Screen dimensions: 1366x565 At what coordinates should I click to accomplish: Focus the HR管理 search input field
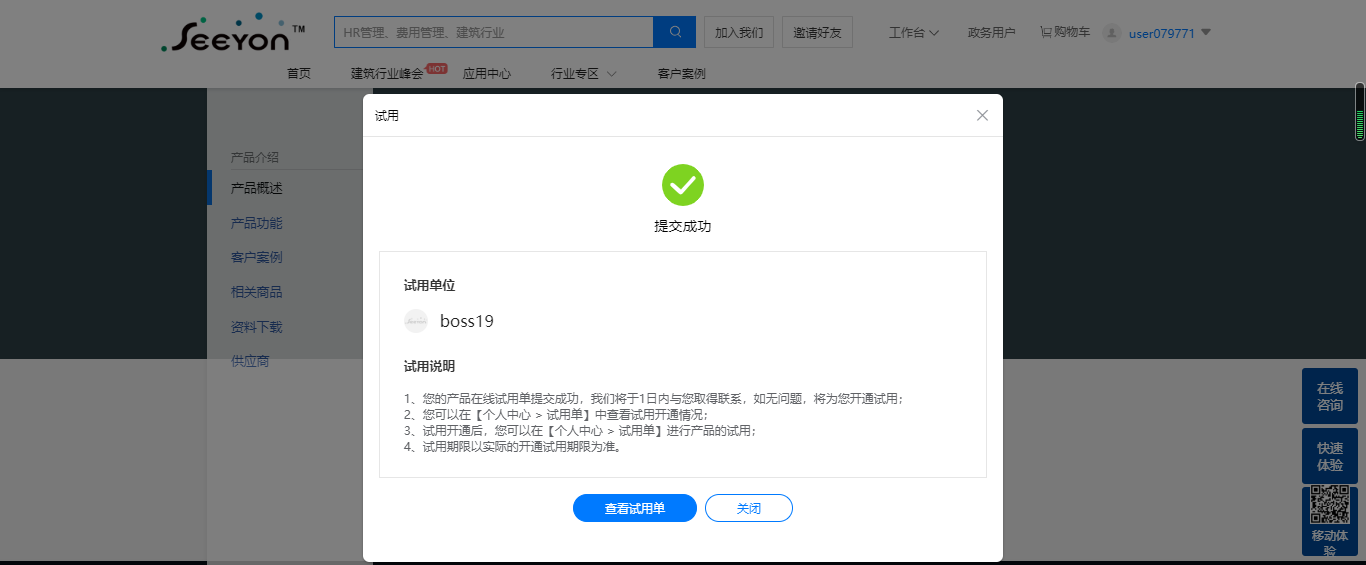(494, 32)
